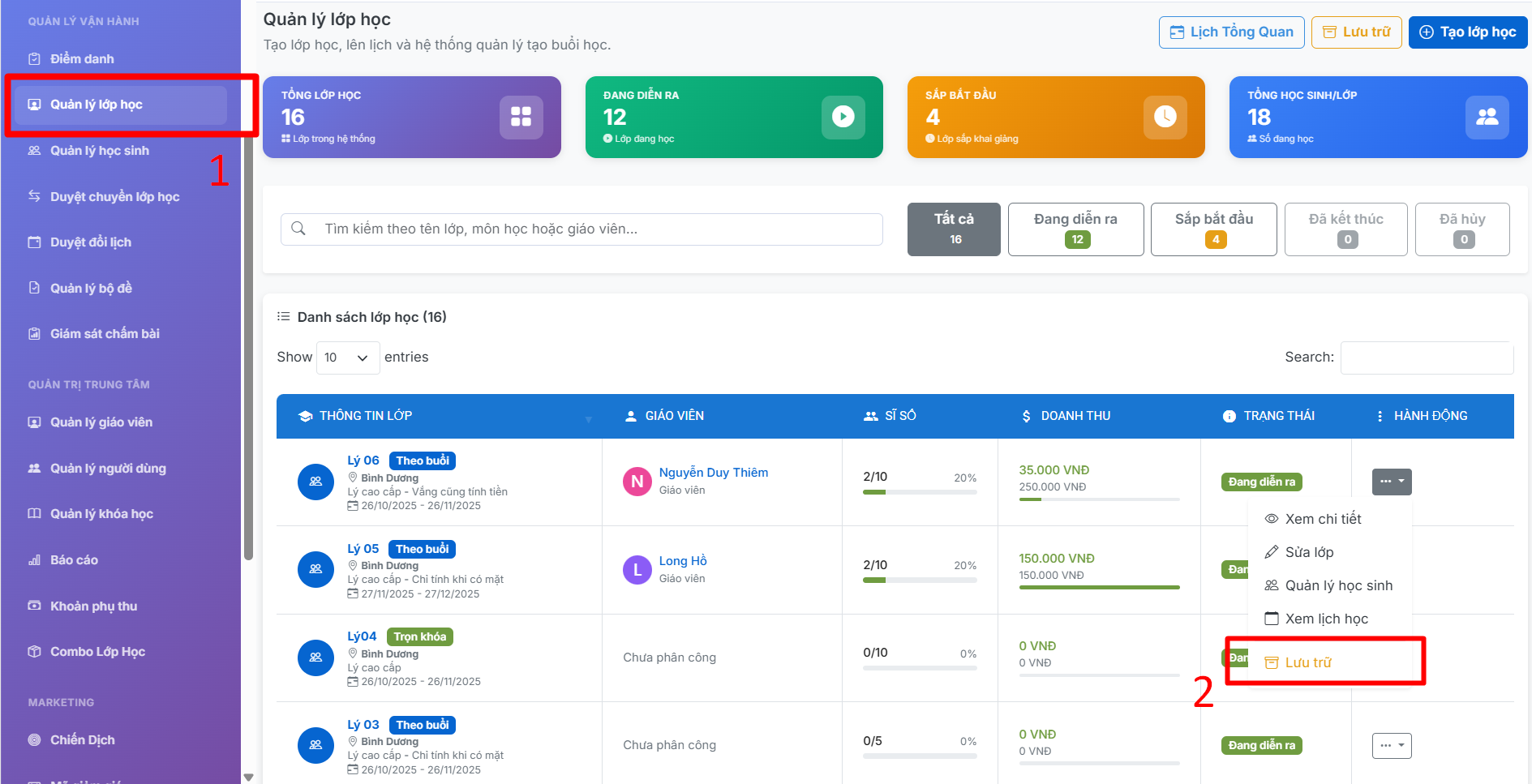The height and width of the screenshot is (784, 1532).
Task: Open action dropdown for Lý 03 row
Action: click(1392, 745)
